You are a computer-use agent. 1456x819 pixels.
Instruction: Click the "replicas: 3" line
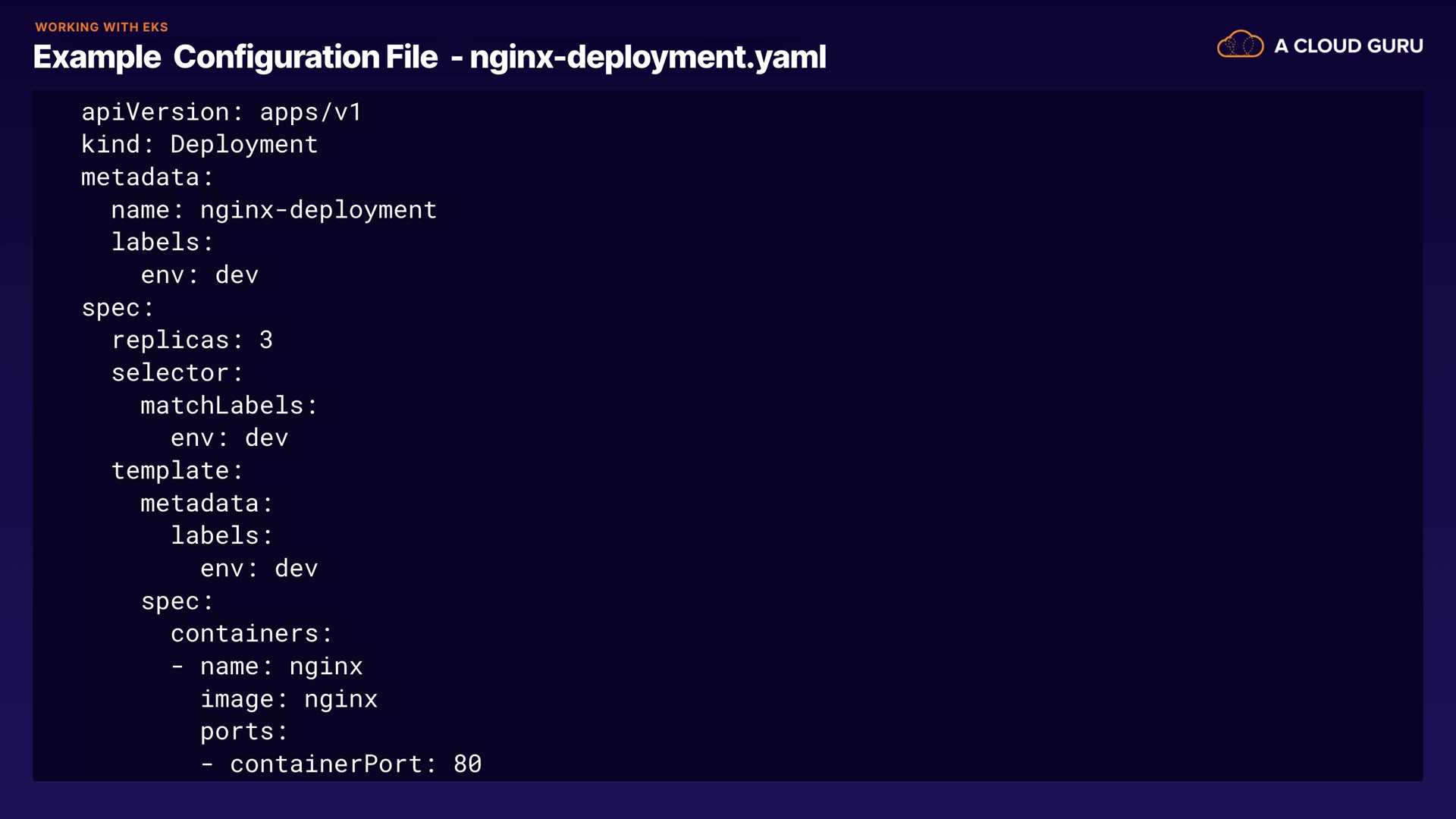(192, 340)
